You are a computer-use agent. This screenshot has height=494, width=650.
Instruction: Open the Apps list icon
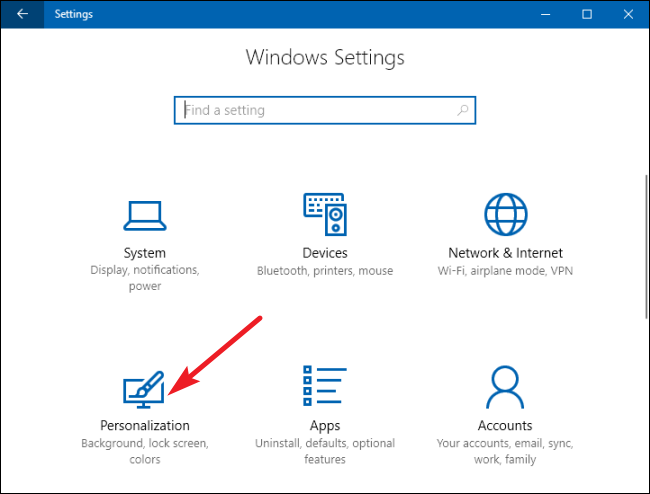(x=325, y=386)
